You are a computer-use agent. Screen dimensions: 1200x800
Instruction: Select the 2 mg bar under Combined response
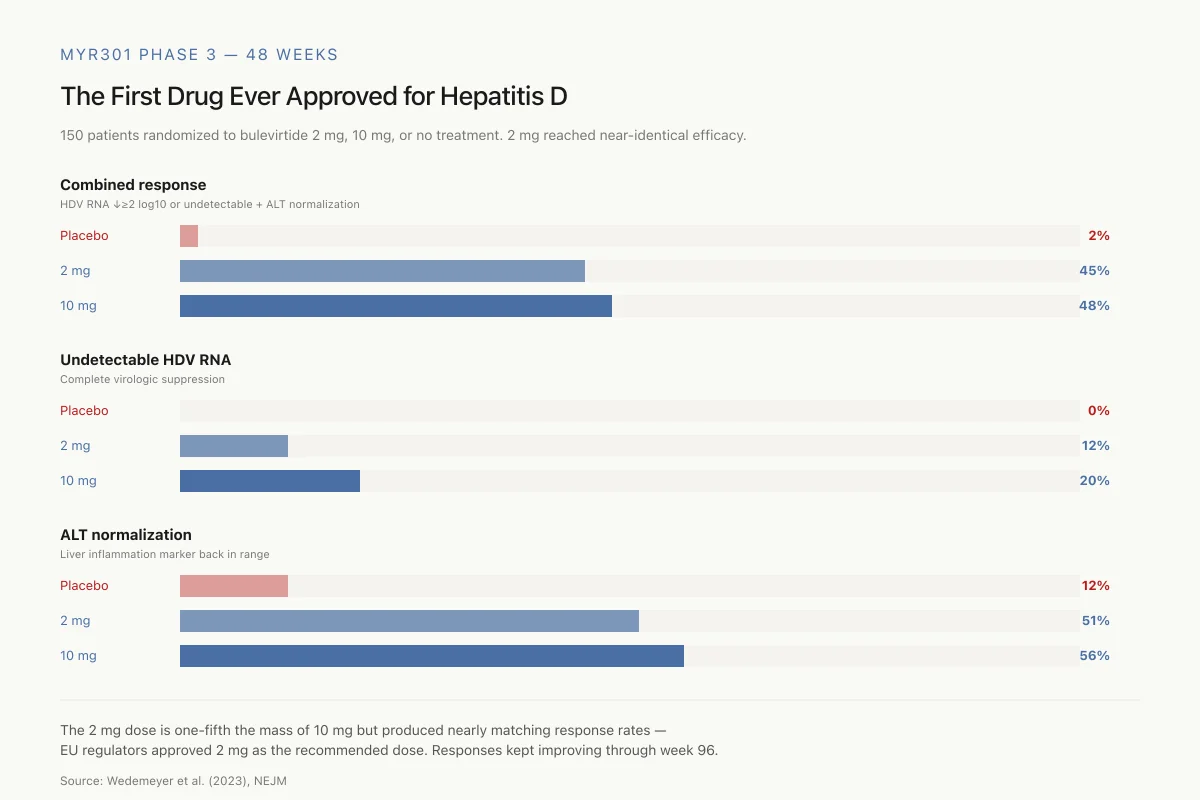point(382,271)
